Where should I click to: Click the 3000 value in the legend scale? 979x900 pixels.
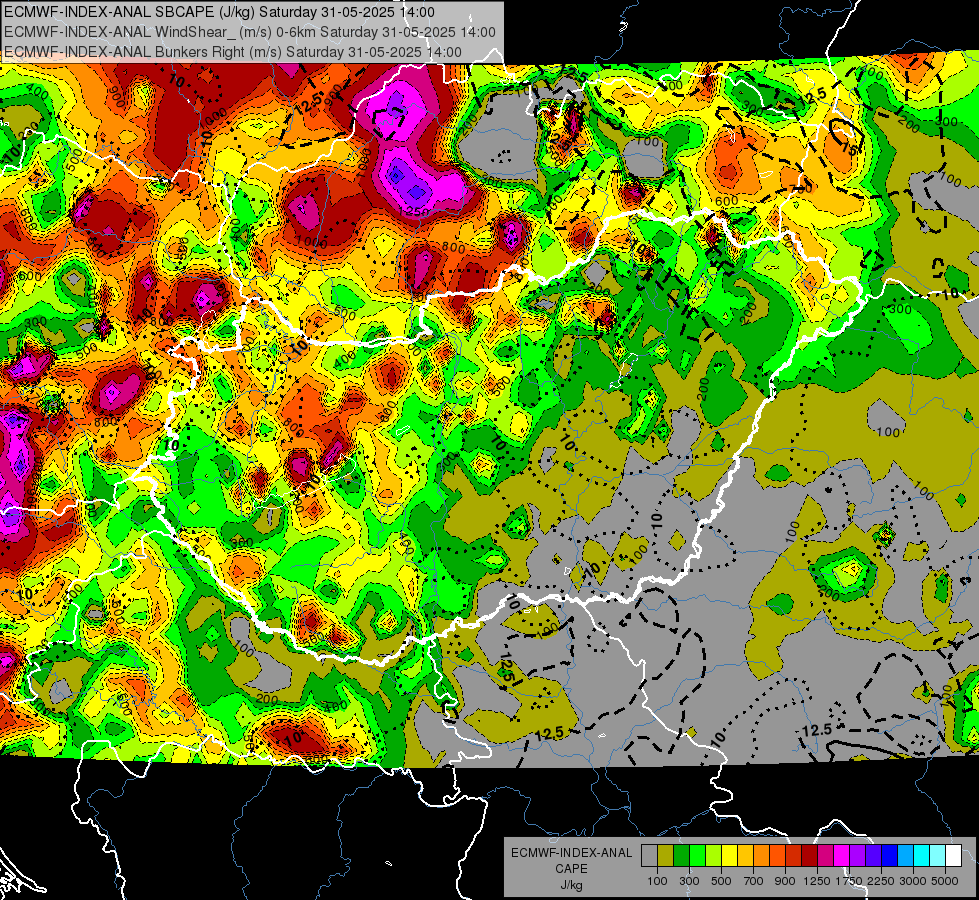coord(913,881)
